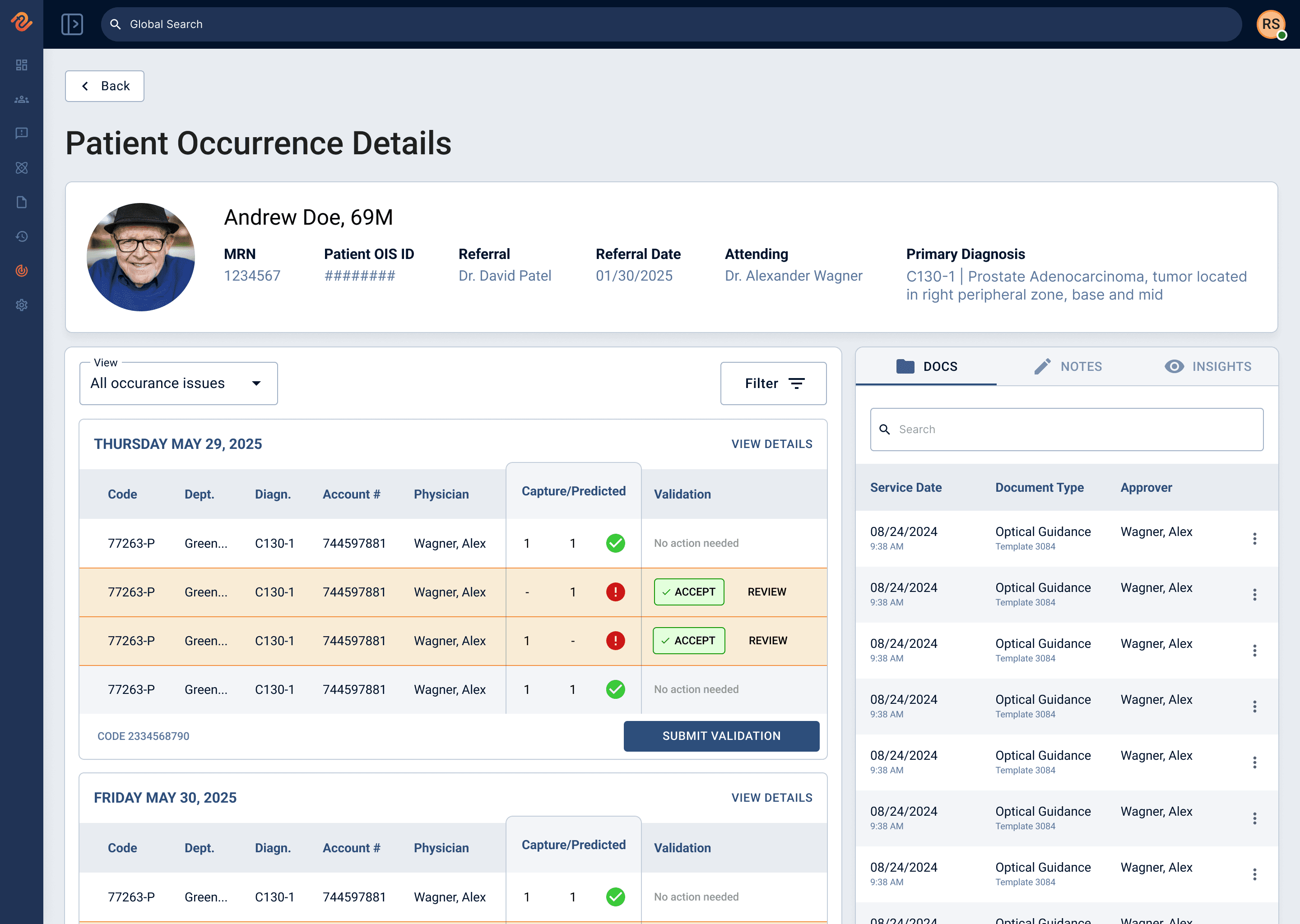Open the document page icon in sidebar
The image size is (1300, 924).
click(x=22, y=202)
